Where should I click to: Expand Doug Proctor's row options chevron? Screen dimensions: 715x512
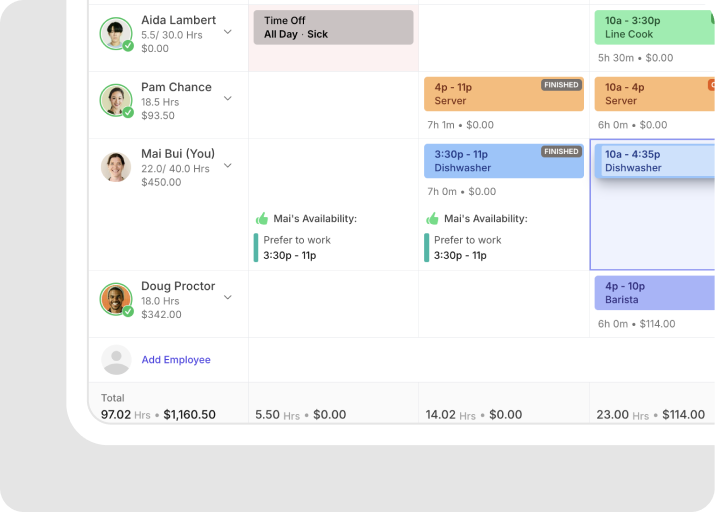point(228,297)
